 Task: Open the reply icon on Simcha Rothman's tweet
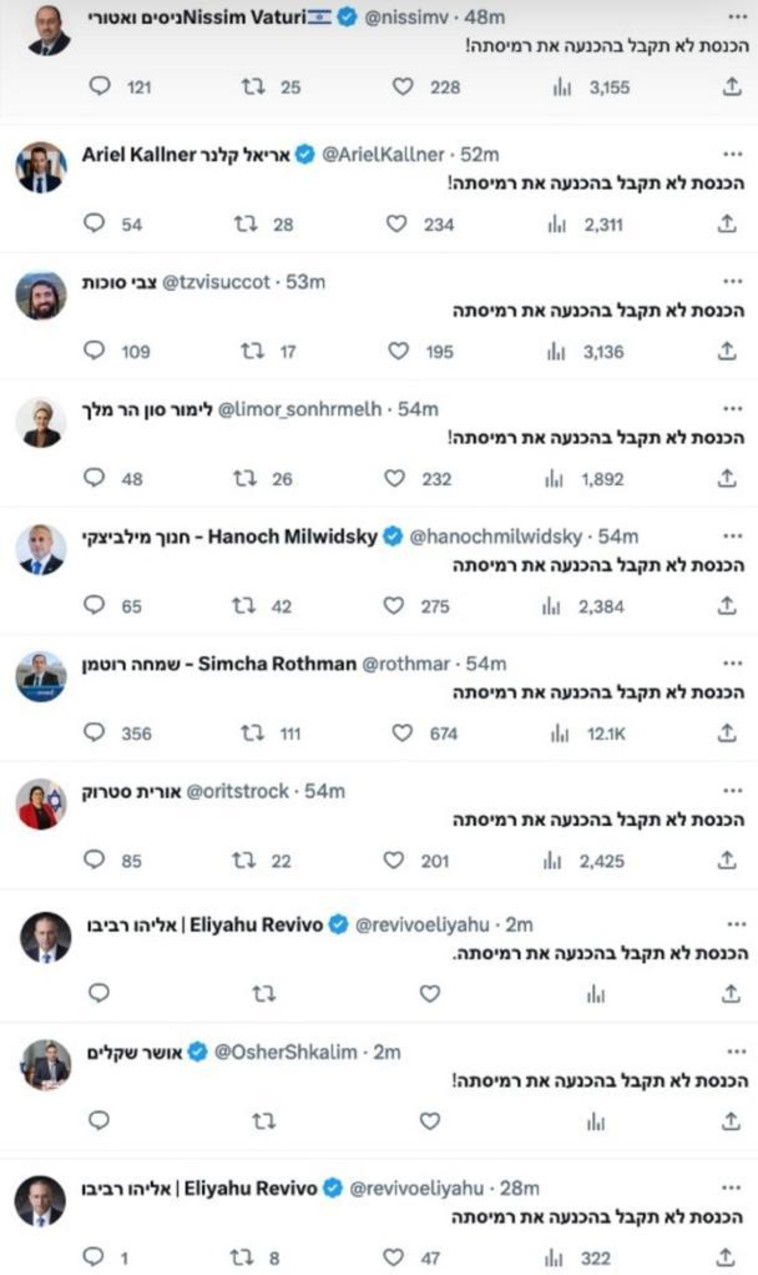[x=95, y=733]
